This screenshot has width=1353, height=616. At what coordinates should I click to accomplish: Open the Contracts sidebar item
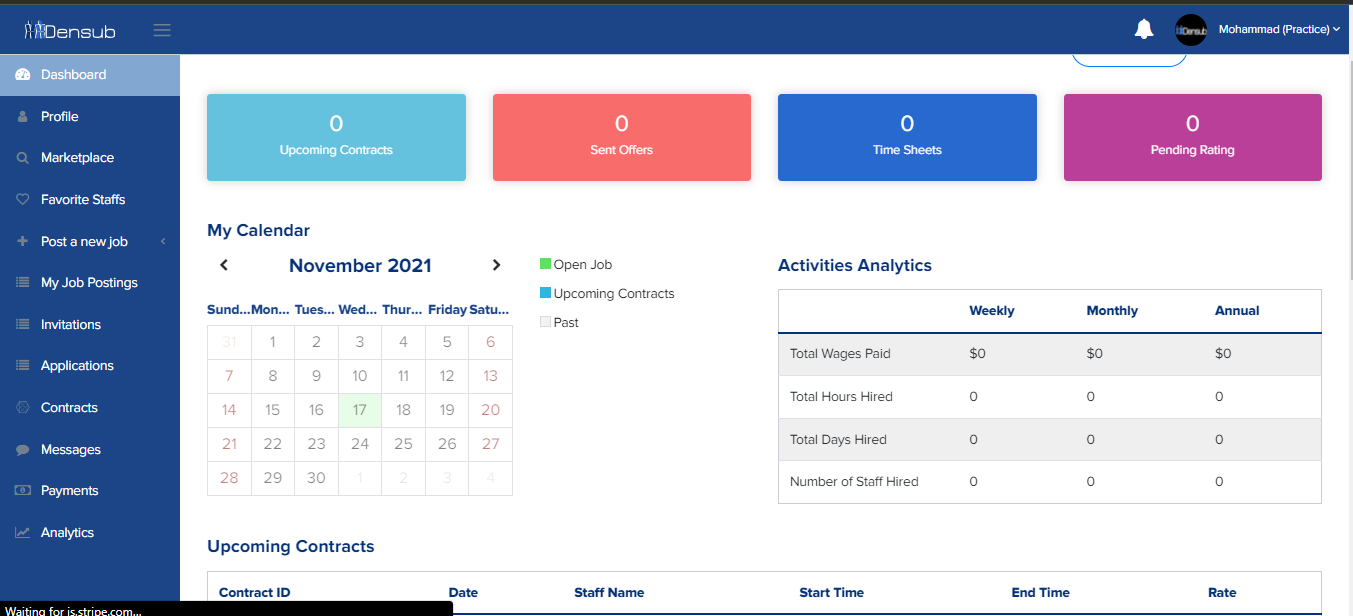(69, 408)
